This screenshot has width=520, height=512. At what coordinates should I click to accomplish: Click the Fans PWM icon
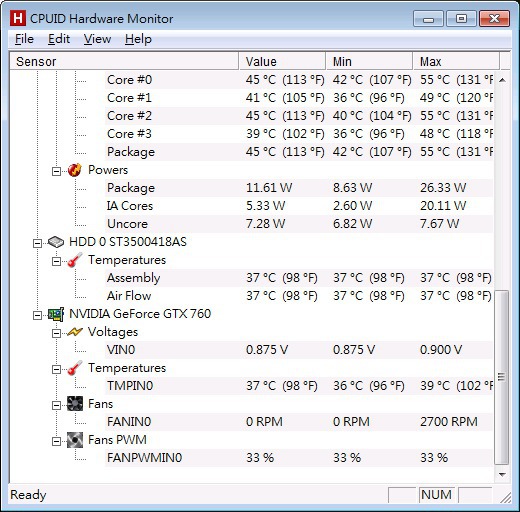tap(75, 440)
